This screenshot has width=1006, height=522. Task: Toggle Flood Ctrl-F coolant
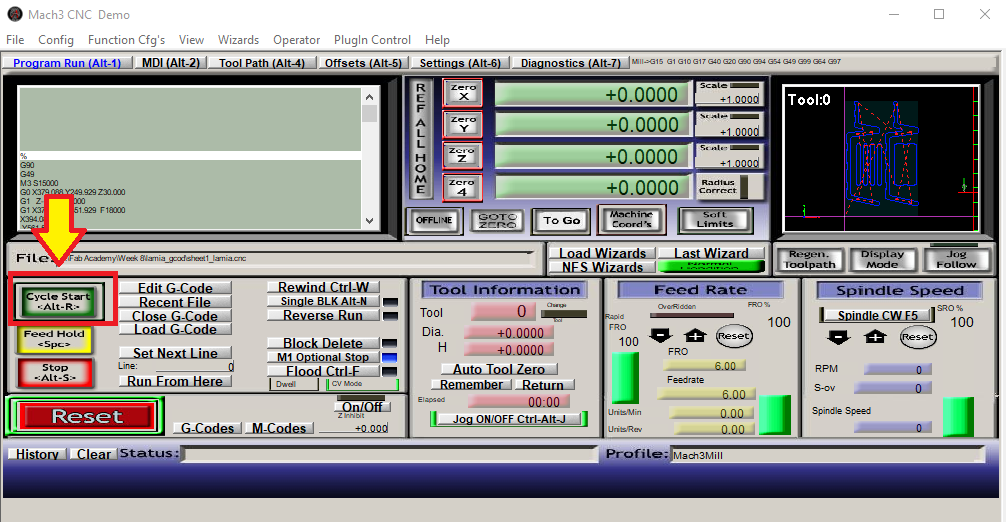[x=323, y=371]
